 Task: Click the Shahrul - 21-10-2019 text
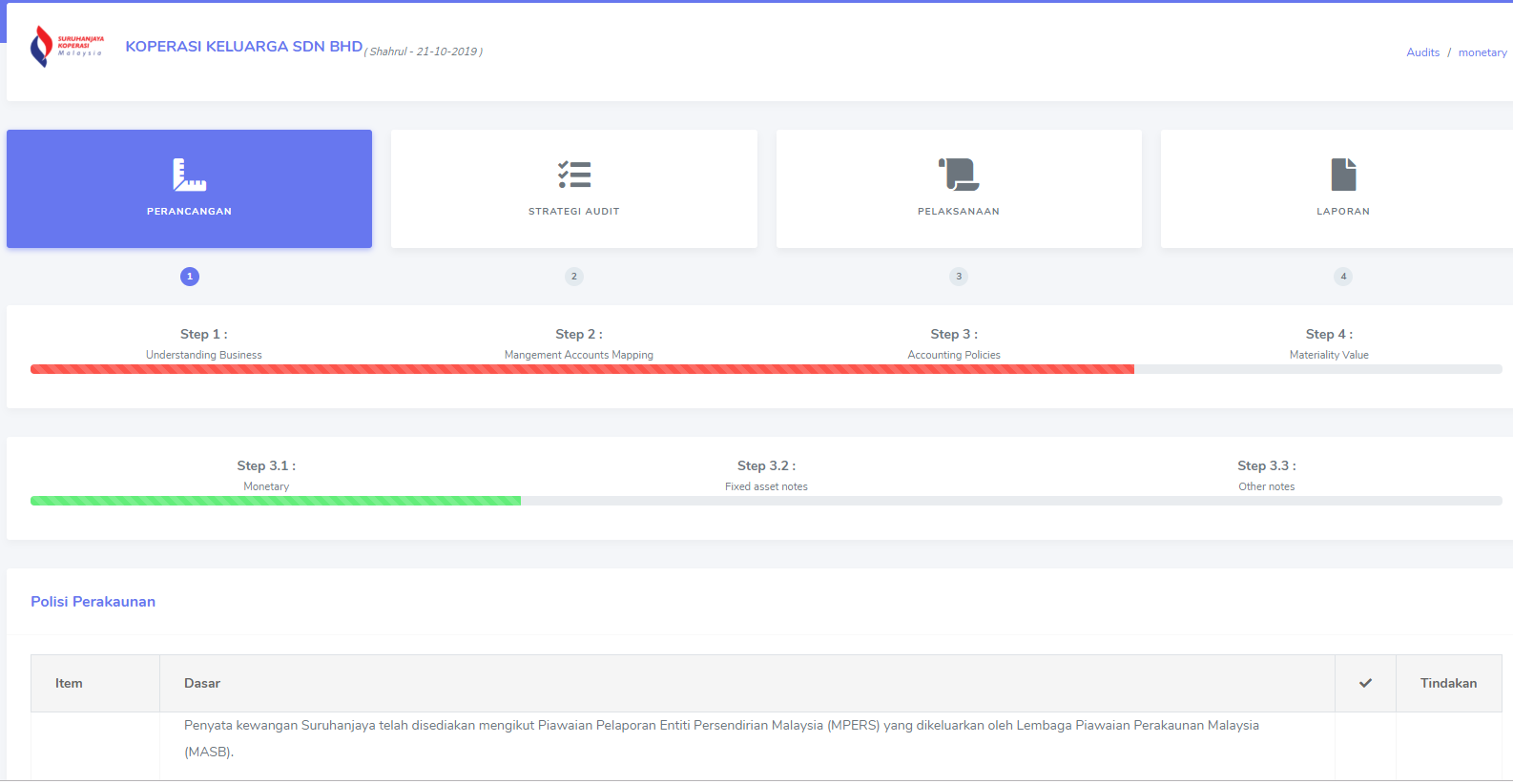click(424, 52)
